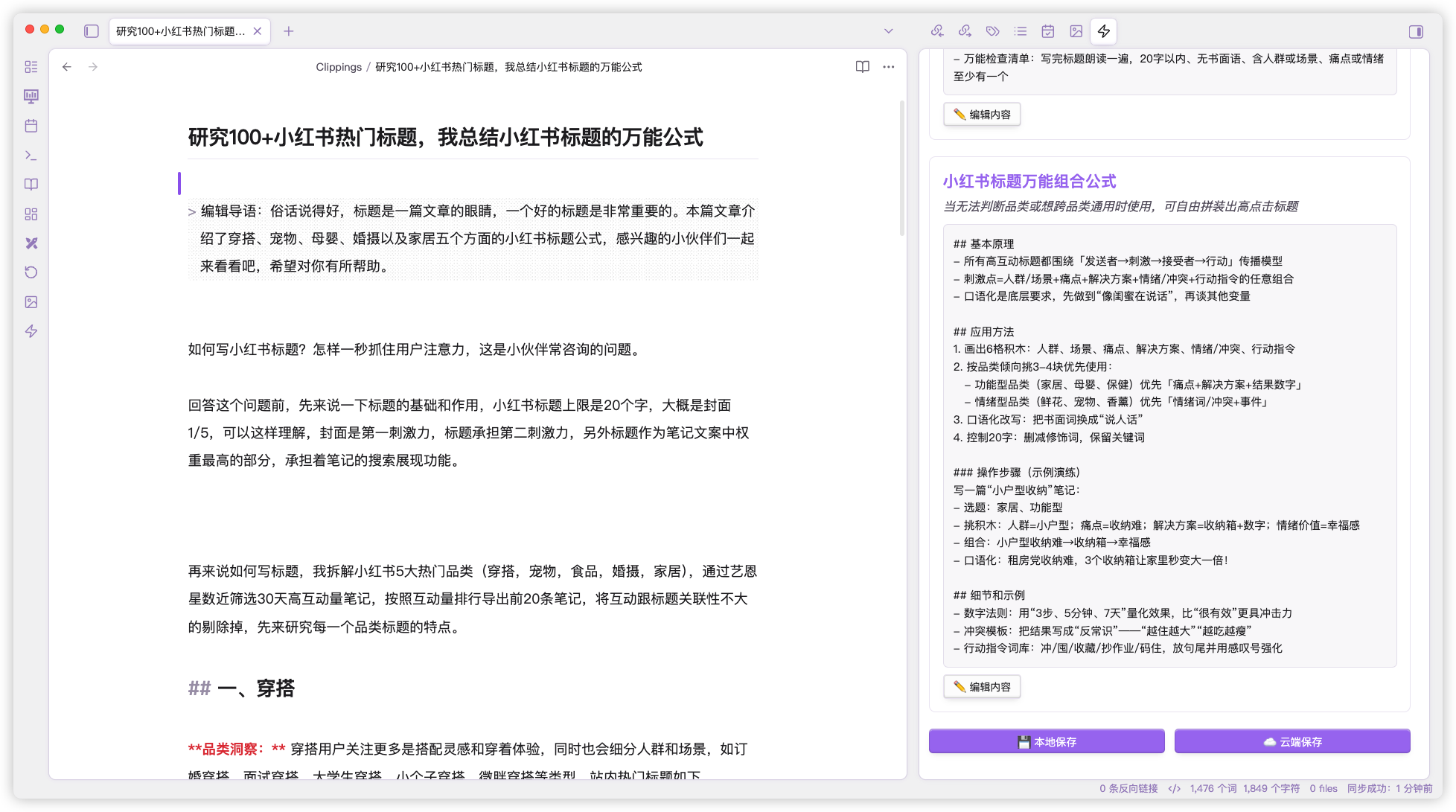The height and width of the screenshot is (812, 1456).
Task: Click the 0 files status item
Action: coord(1324,788)
